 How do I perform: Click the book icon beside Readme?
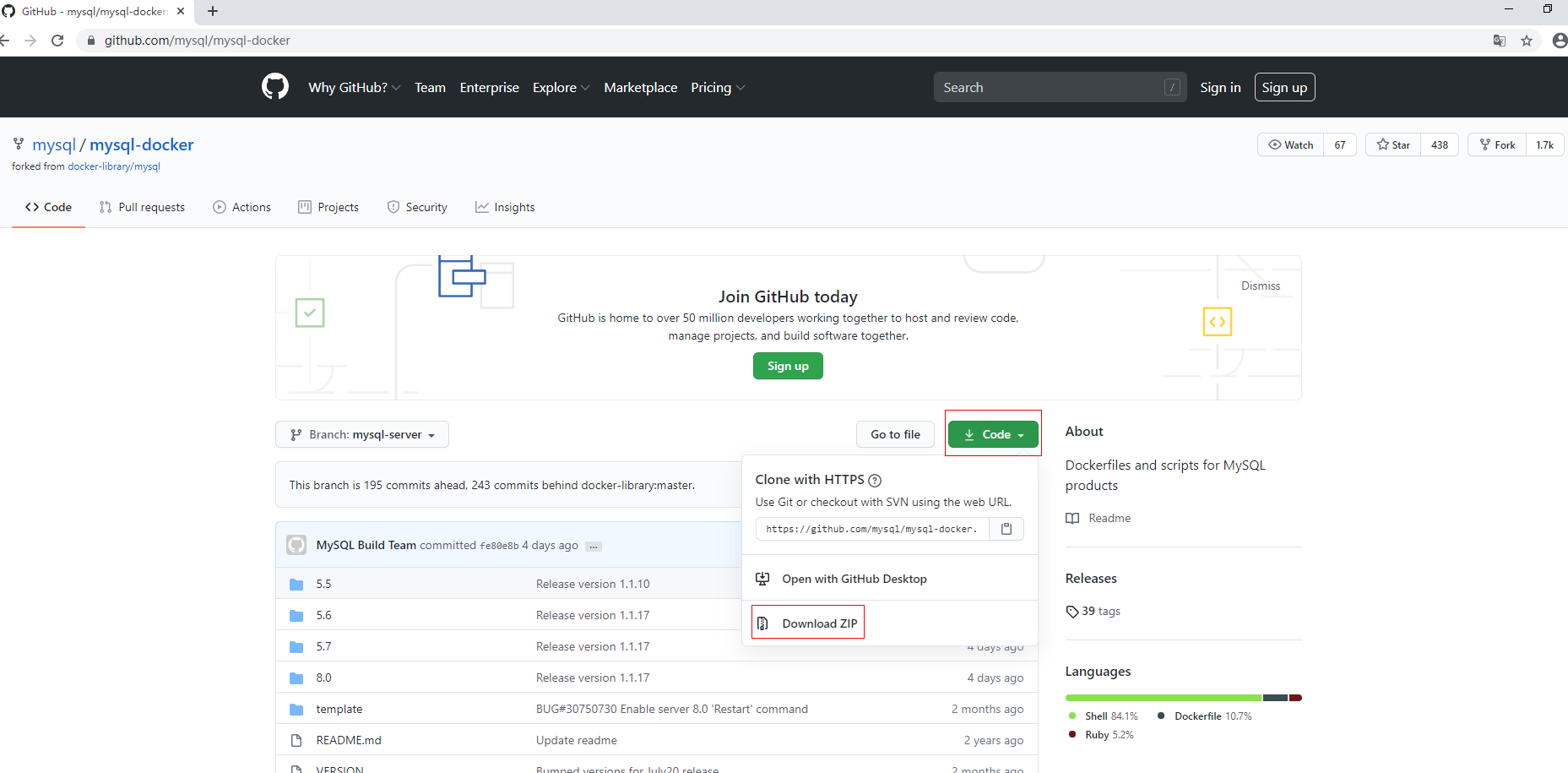pyautogui.click(x=1072, y=519)
